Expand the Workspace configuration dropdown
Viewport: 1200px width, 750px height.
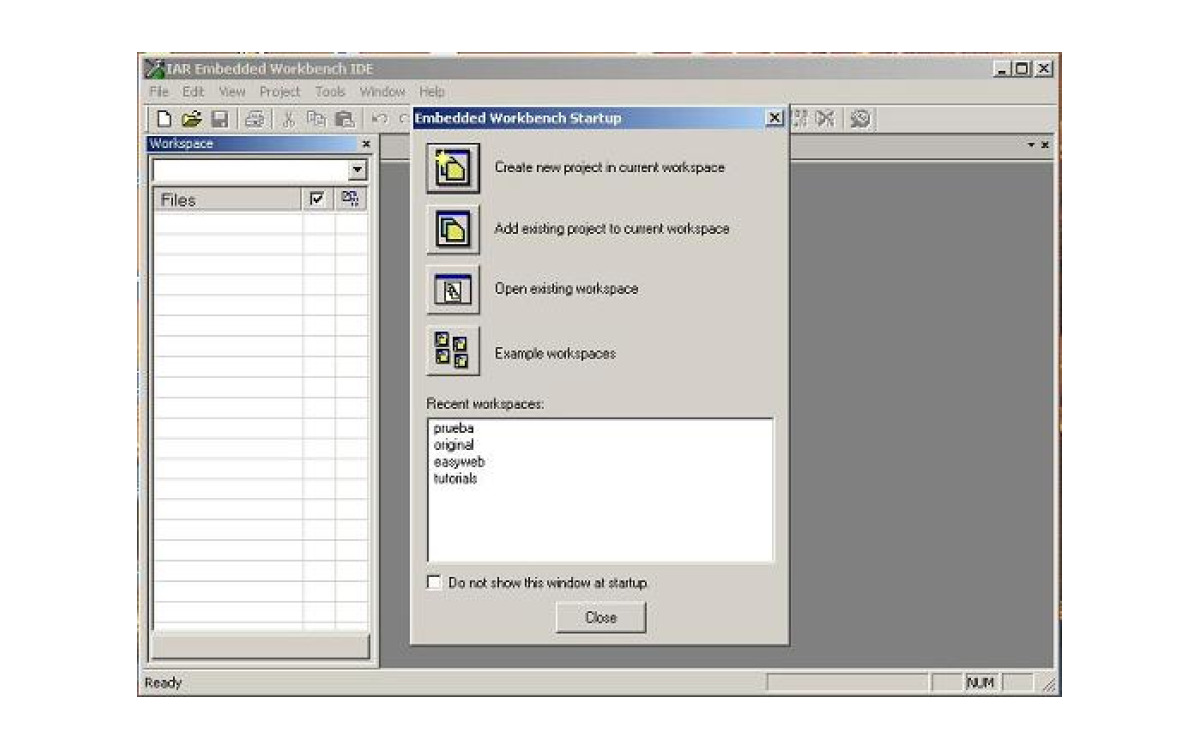tap(358, 171)
